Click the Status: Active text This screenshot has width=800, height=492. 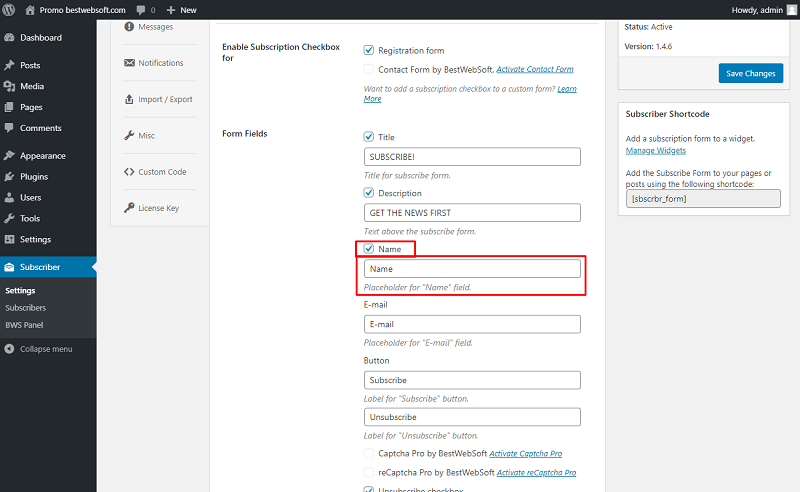648,27
